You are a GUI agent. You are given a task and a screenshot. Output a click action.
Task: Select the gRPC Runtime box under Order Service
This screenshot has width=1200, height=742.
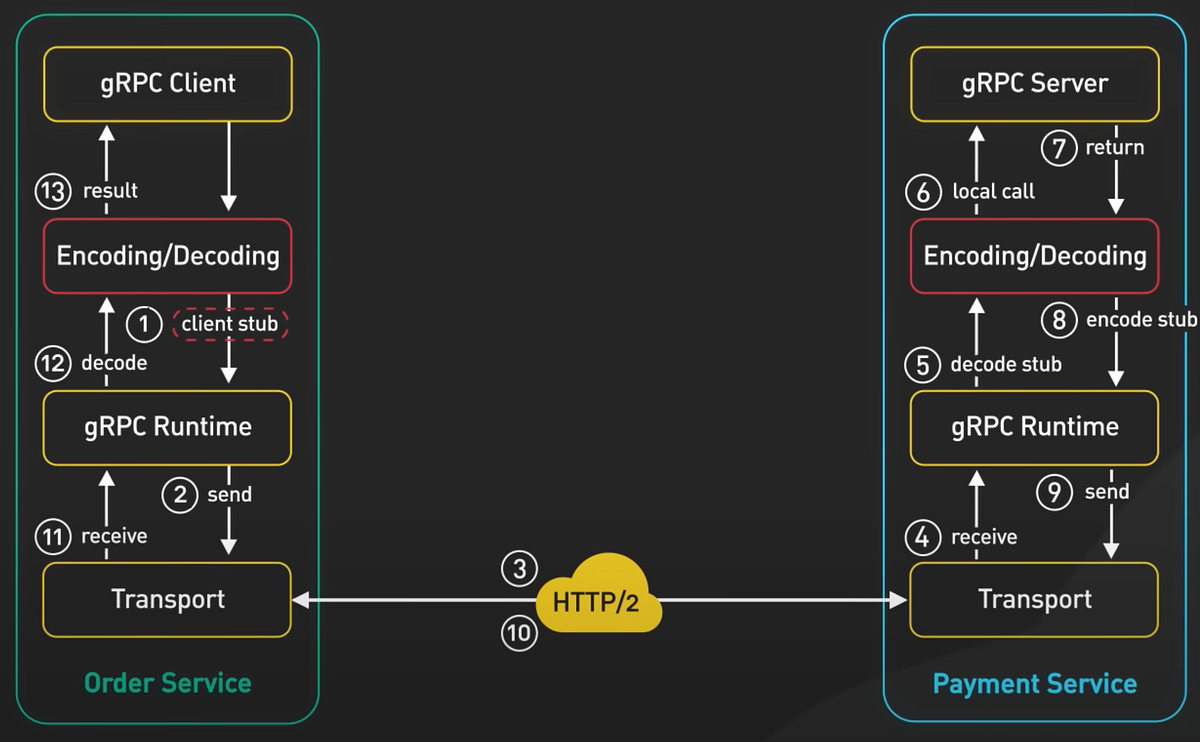pos(166,427)
